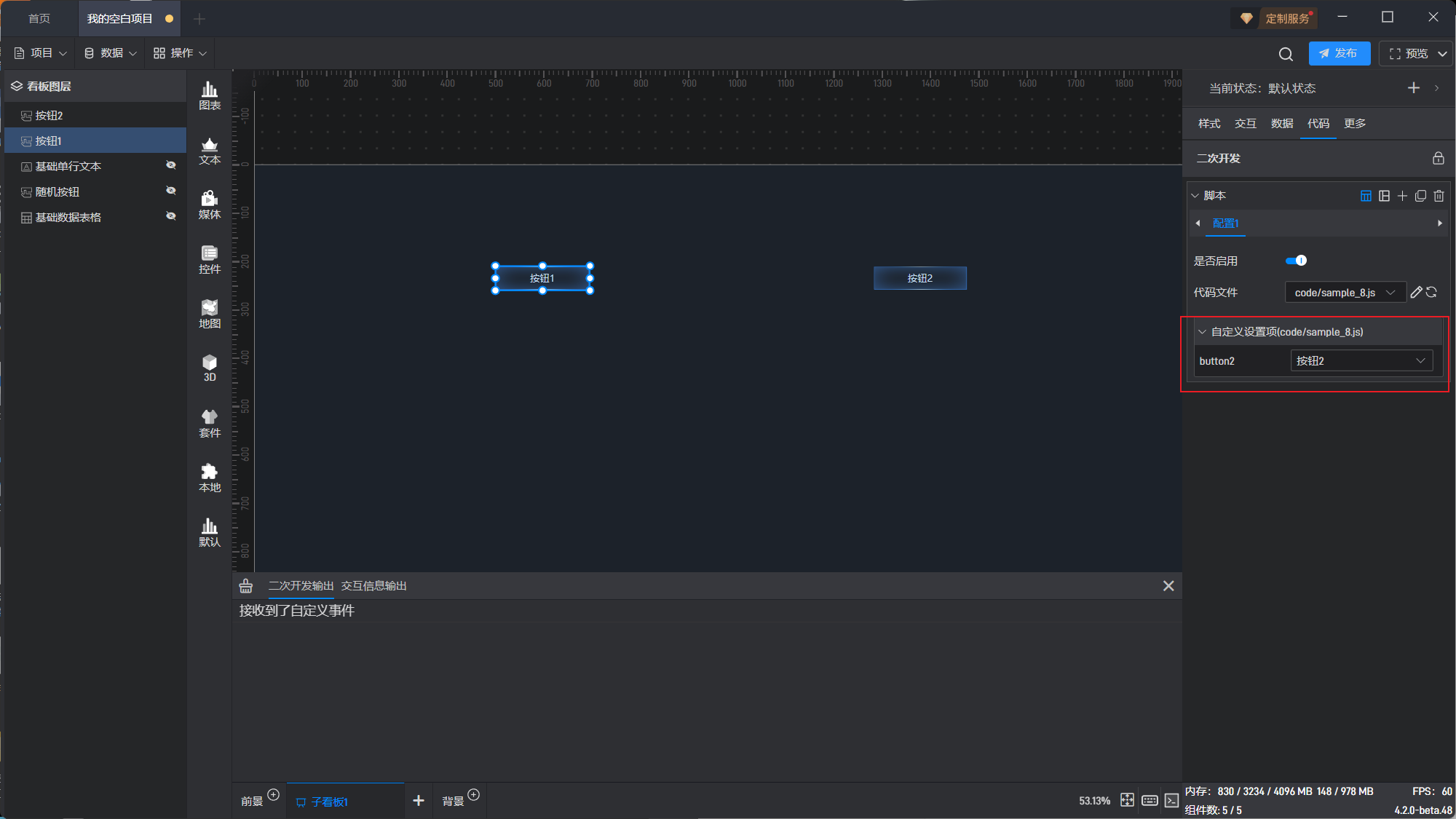Show the hidden 随机按钮 layer
Viewport: 1456px width, 819px height.
pos(171,191)
